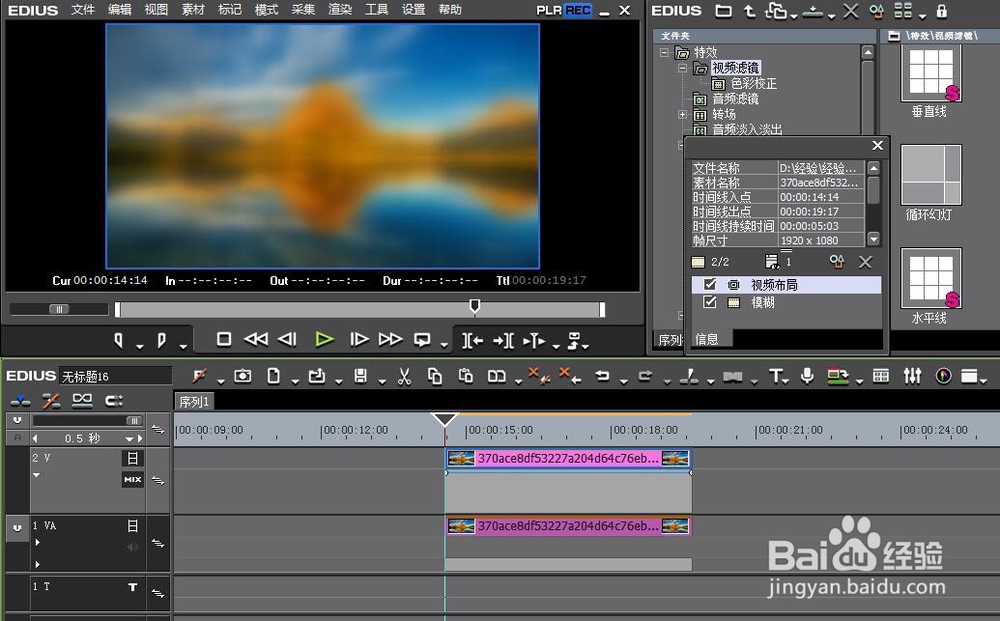Open the 文件 menu
Image resolution: width=1000 pixels, height=621 pixels.
point(83,10)
